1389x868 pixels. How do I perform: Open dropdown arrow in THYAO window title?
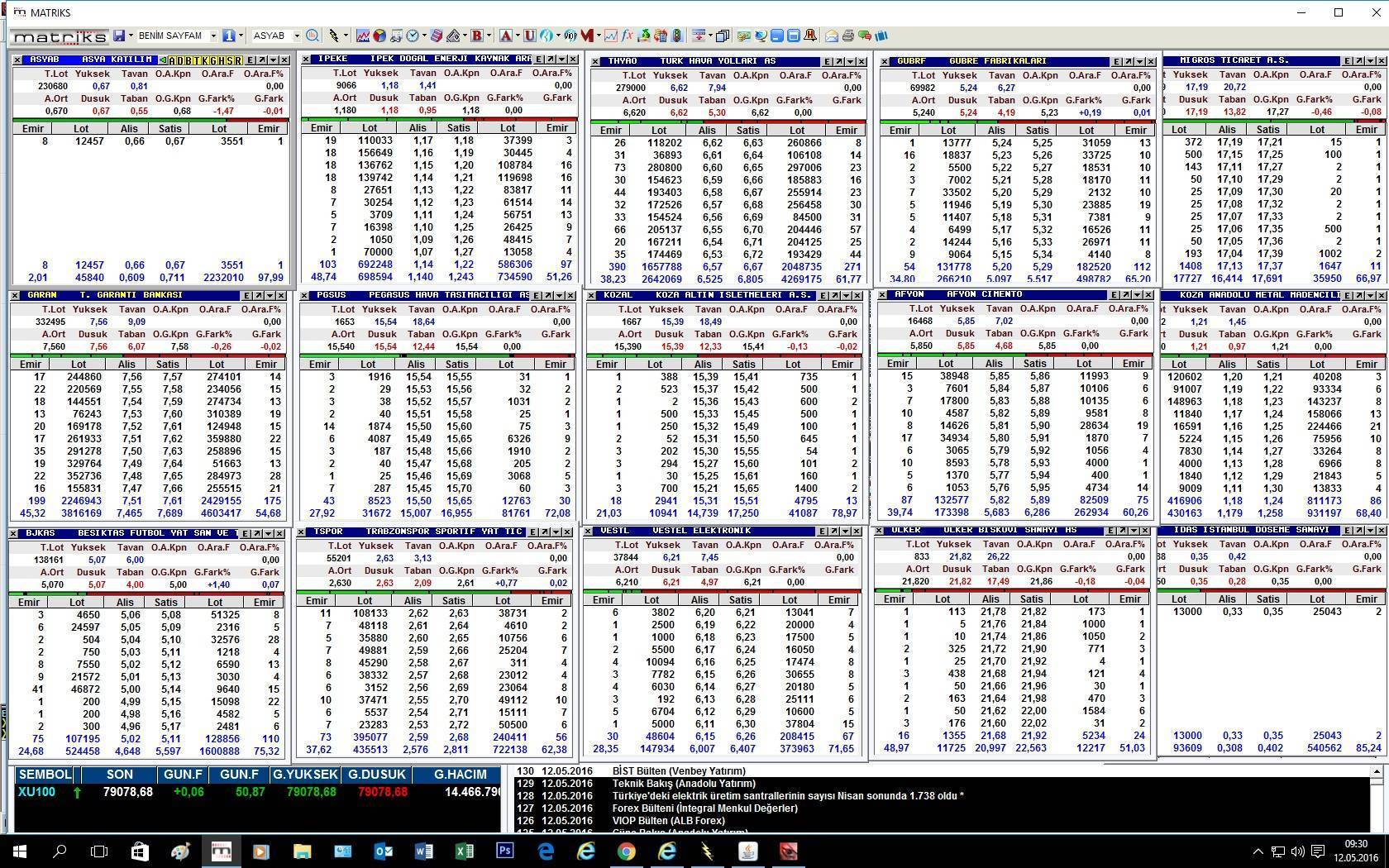[850, 62]
